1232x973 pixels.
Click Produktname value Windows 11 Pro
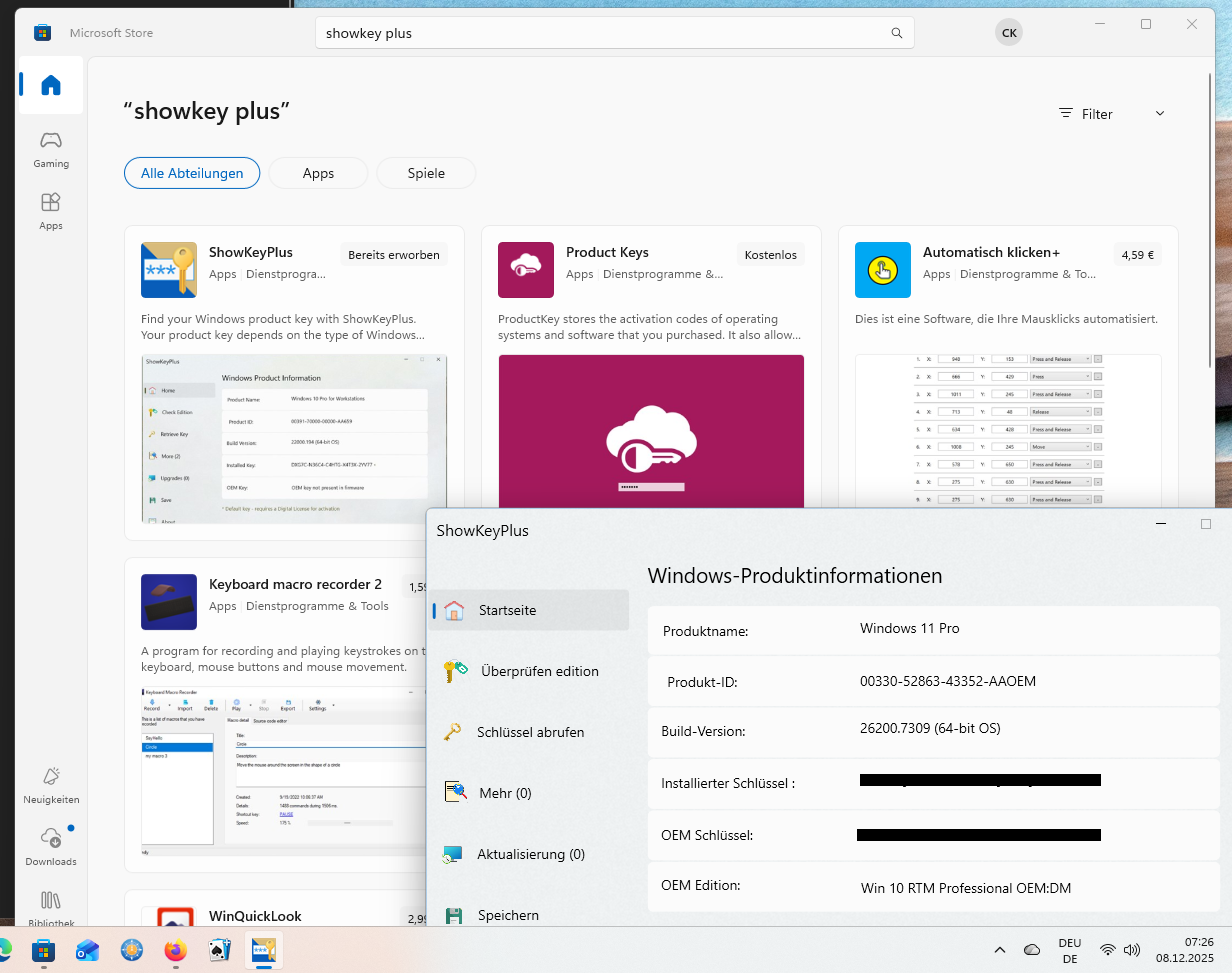click(x=909, y=629)
